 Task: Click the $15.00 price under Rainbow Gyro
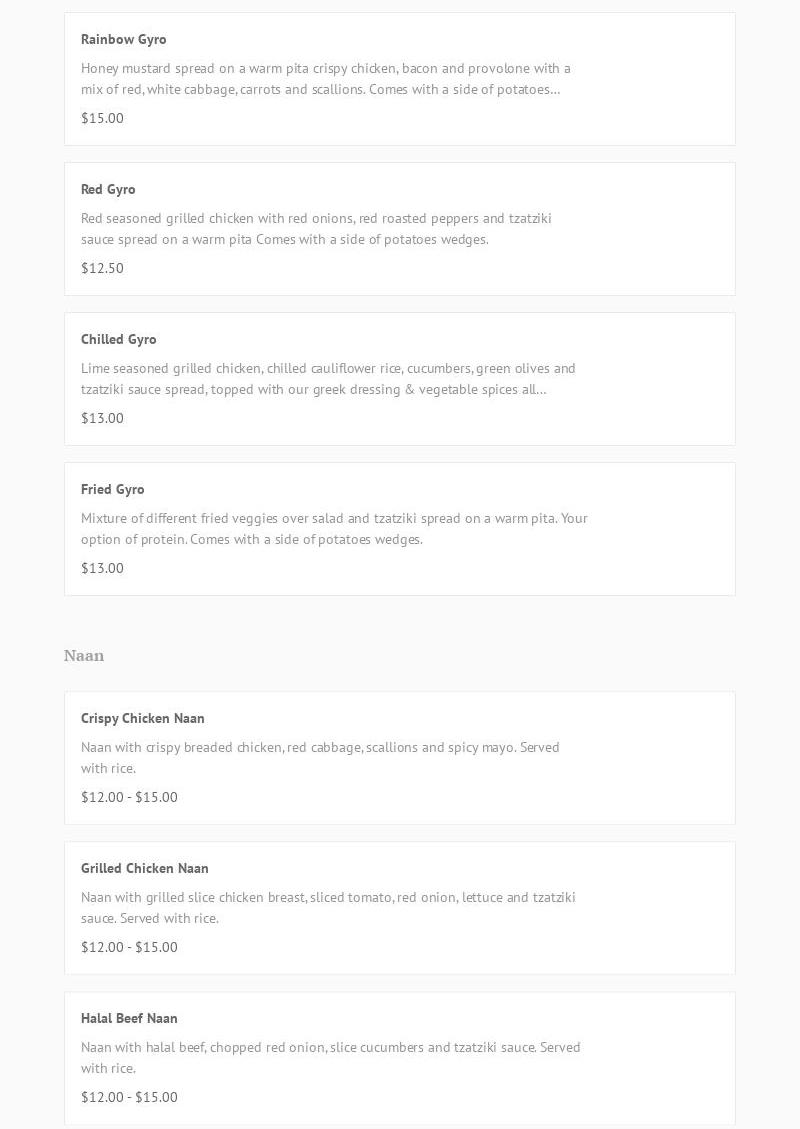point(102,118)
